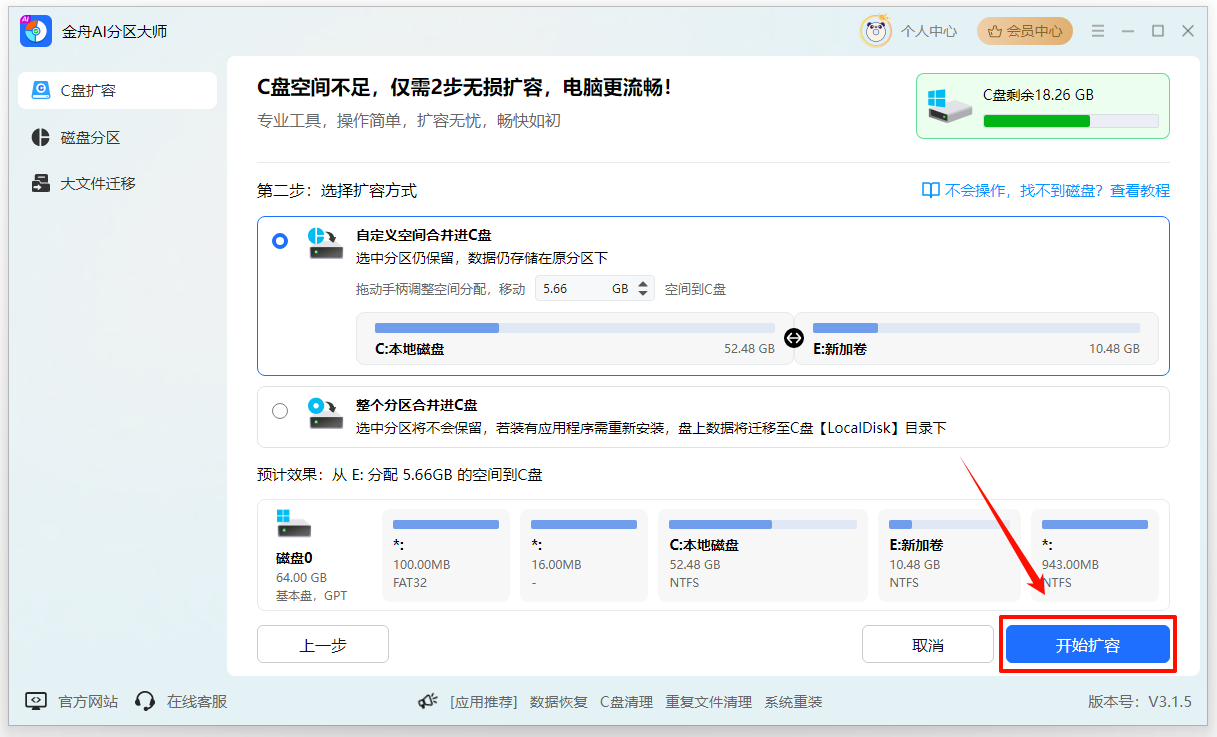Open the hamburger menu at top right
This screenshot has width=1217, height=737.
(1097, 30)
